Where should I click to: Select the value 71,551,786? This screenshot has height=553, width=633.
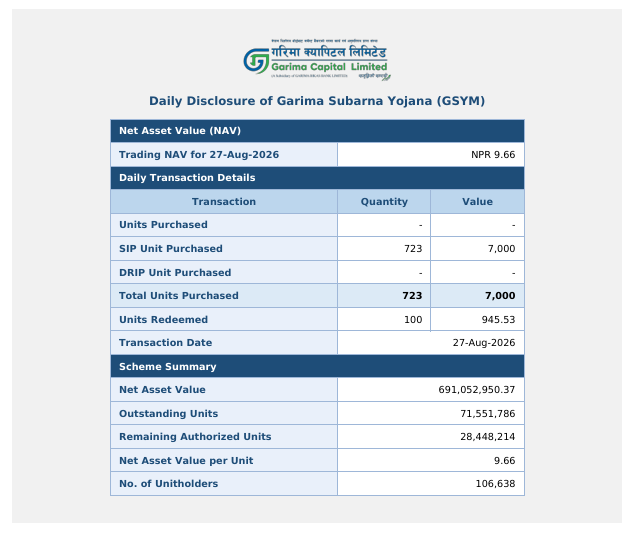[488, 414]
